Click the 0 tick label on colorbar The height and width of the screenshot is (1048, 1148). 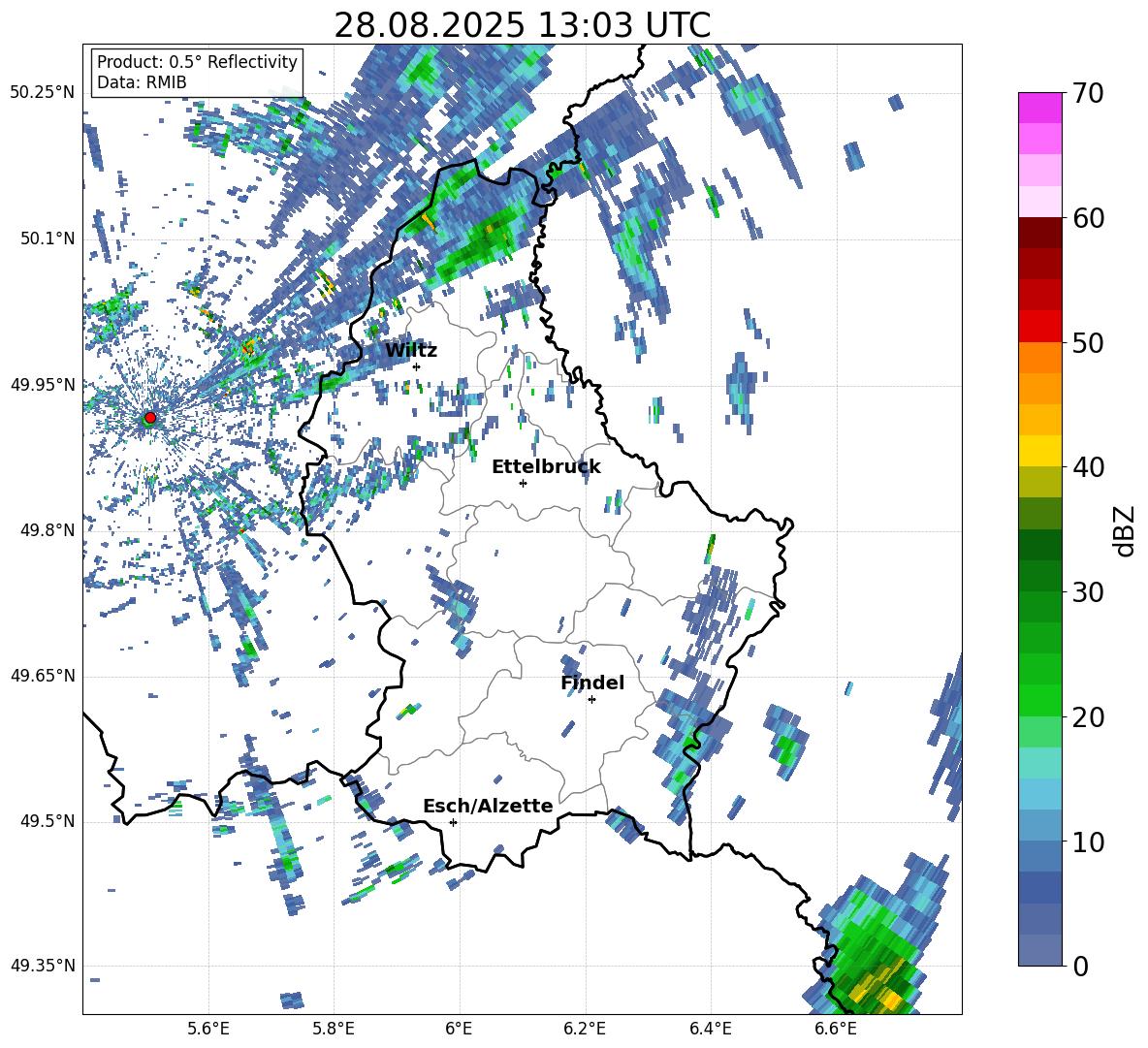coord(1079,966)
